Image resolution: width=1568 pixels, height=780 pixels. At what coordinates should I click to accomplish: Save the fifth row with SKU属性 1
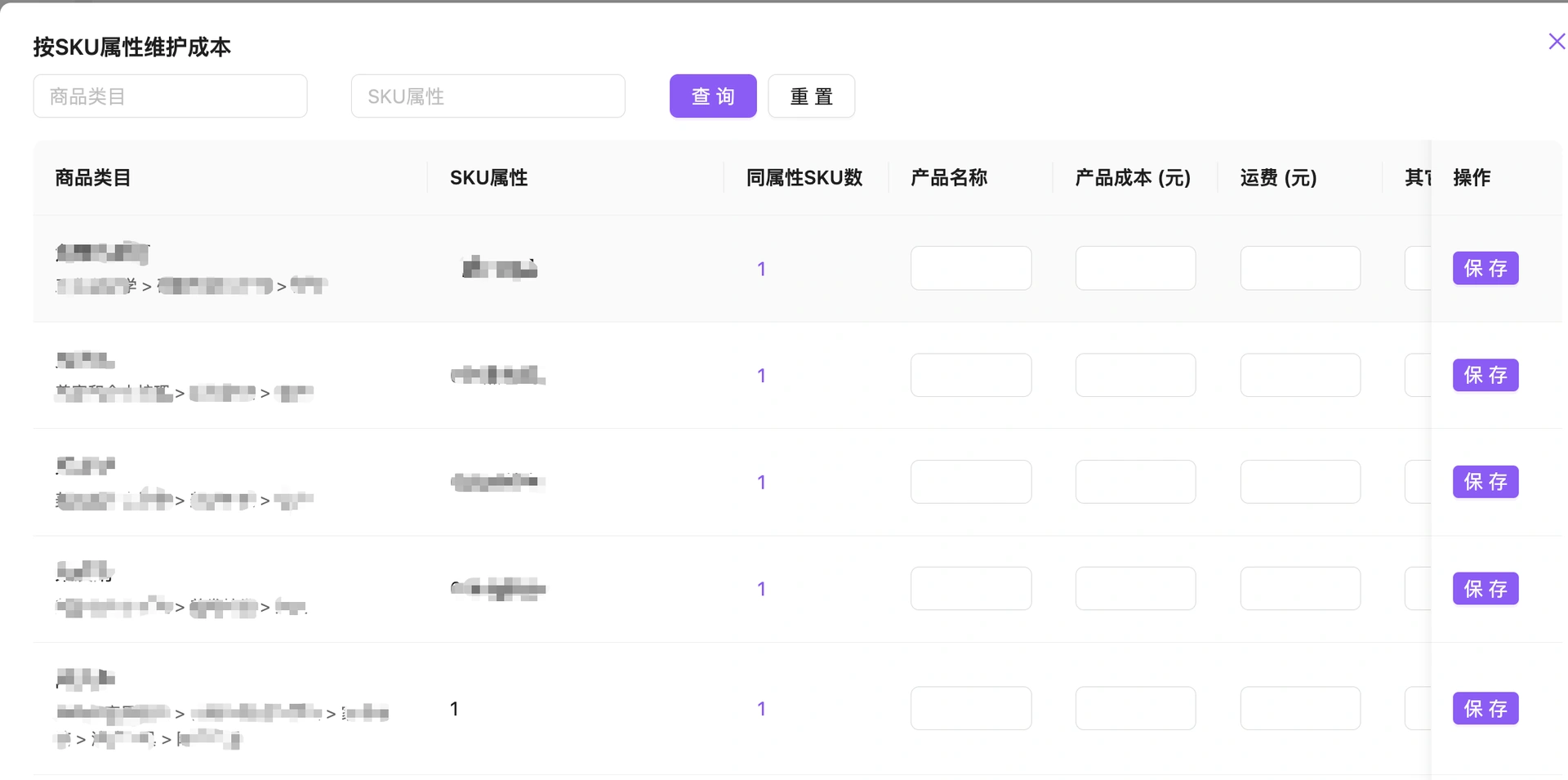click(x=1485, y=708)
